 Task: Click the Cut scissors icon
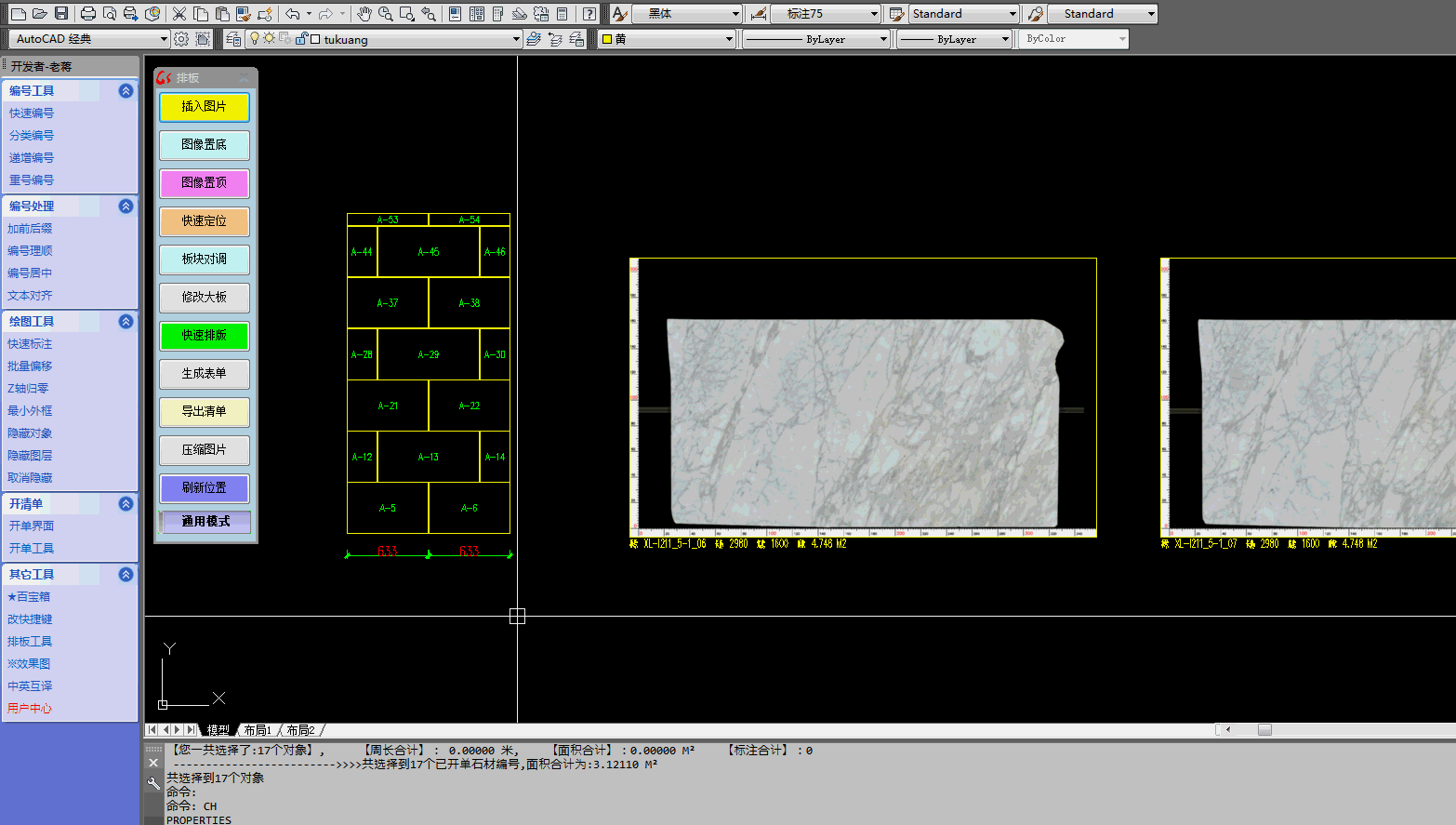click(179, 14)
